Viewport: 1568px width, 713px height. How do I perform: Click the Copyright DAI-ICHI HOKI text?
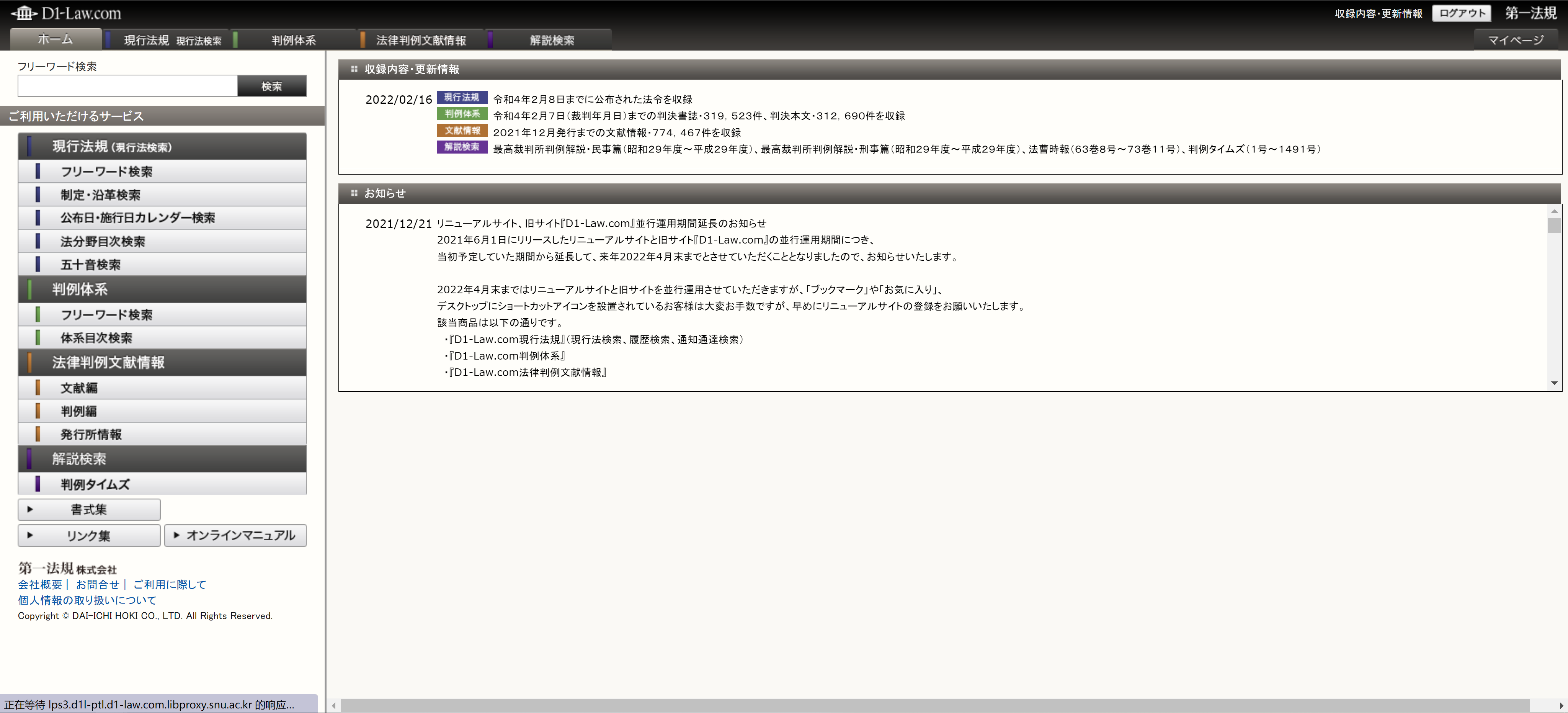coord(145,616)
